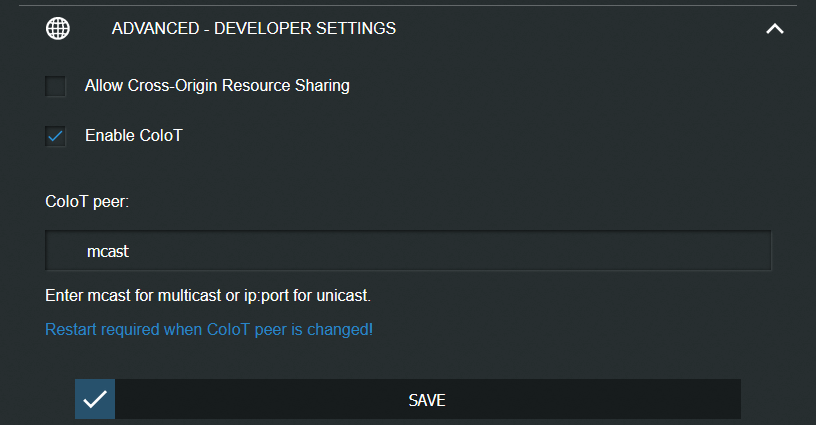
Task: Click the blue Restart required notice
Action: [x=209, y=329]
